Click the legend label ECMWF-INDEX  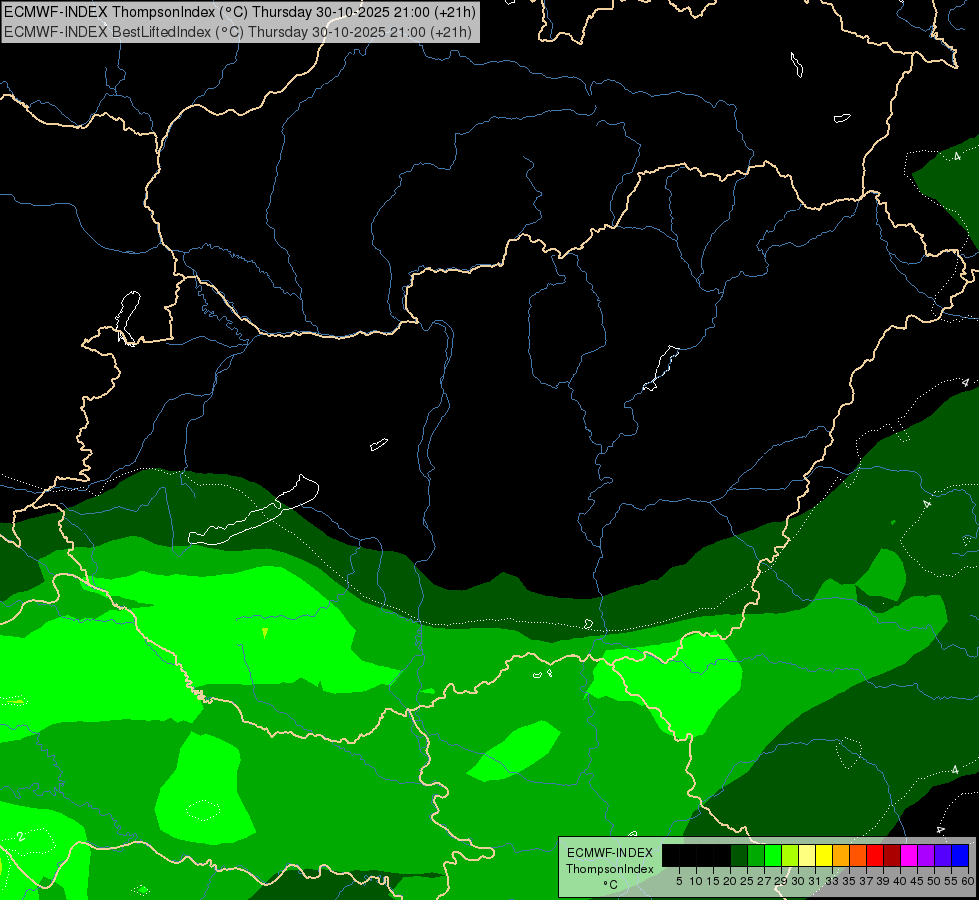pos(610,853)
